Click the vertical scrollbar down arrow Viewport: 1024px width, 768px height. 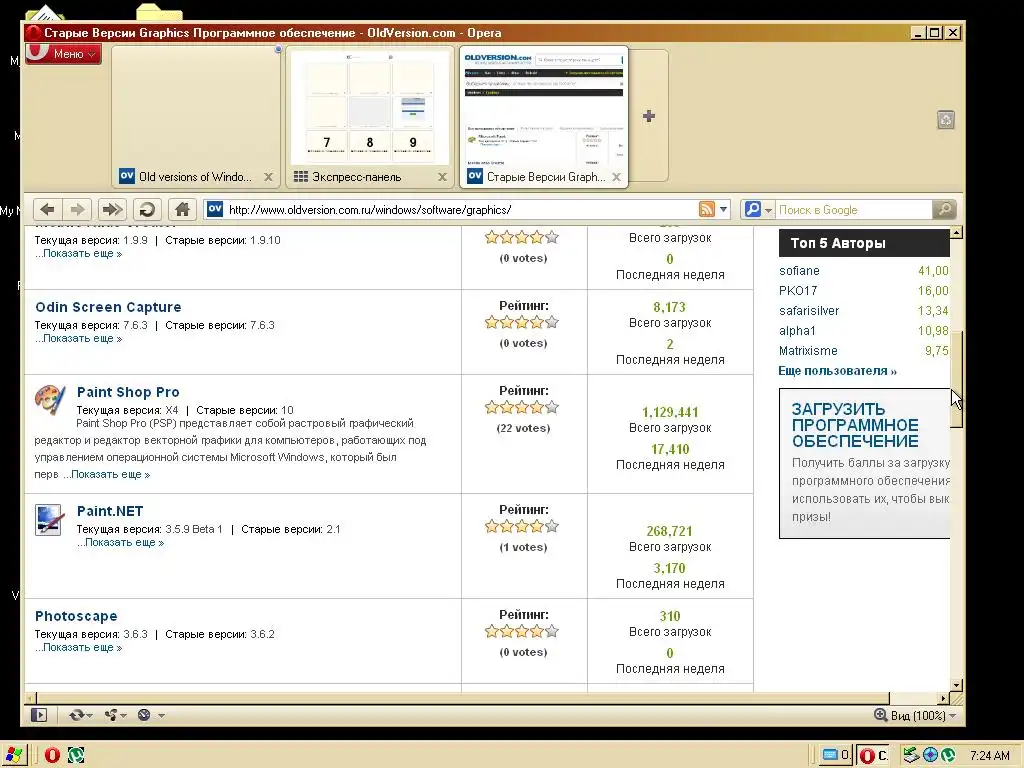tap(956, 685)
